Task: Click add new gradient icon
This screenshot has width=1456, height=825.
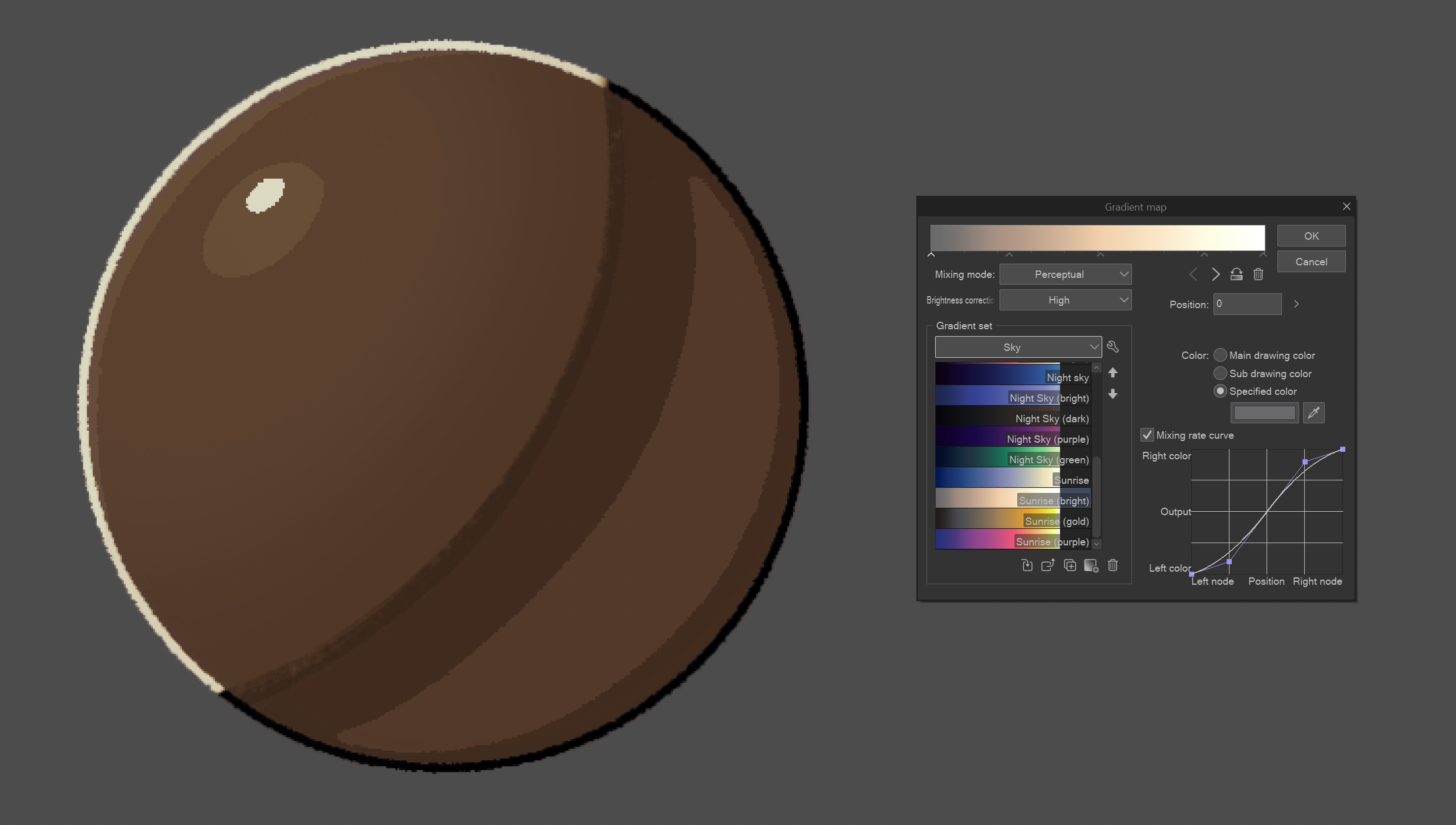Action: coord(1091,565)
